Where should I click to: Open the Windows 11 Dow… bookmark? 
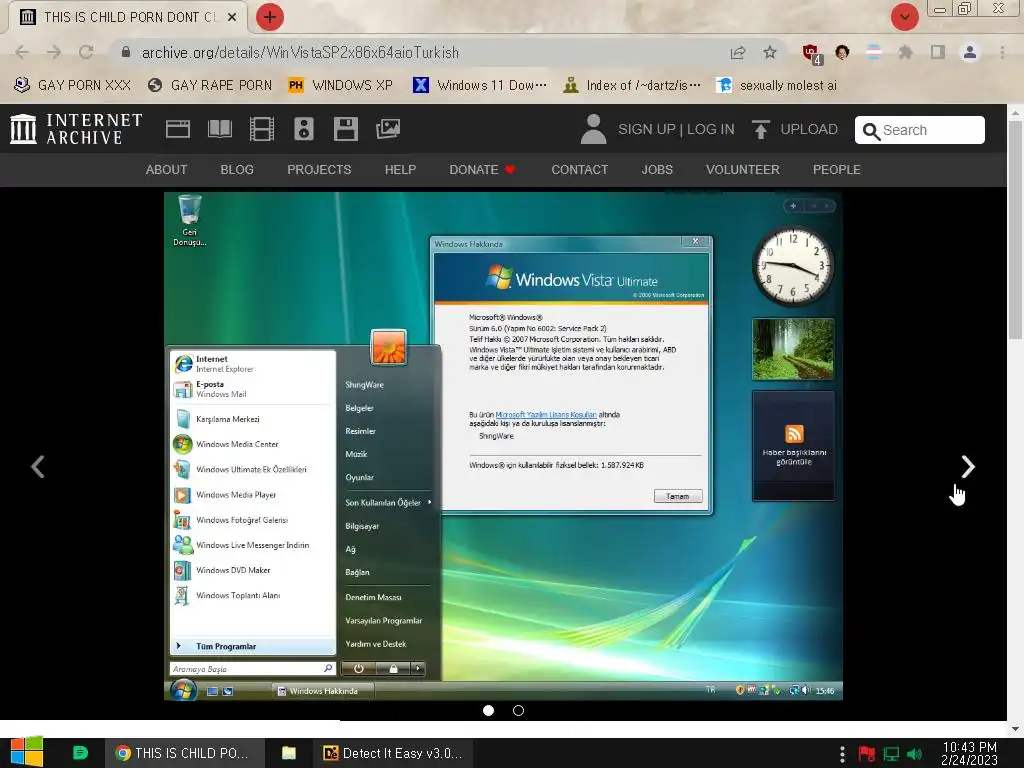(x=480, y=86)
